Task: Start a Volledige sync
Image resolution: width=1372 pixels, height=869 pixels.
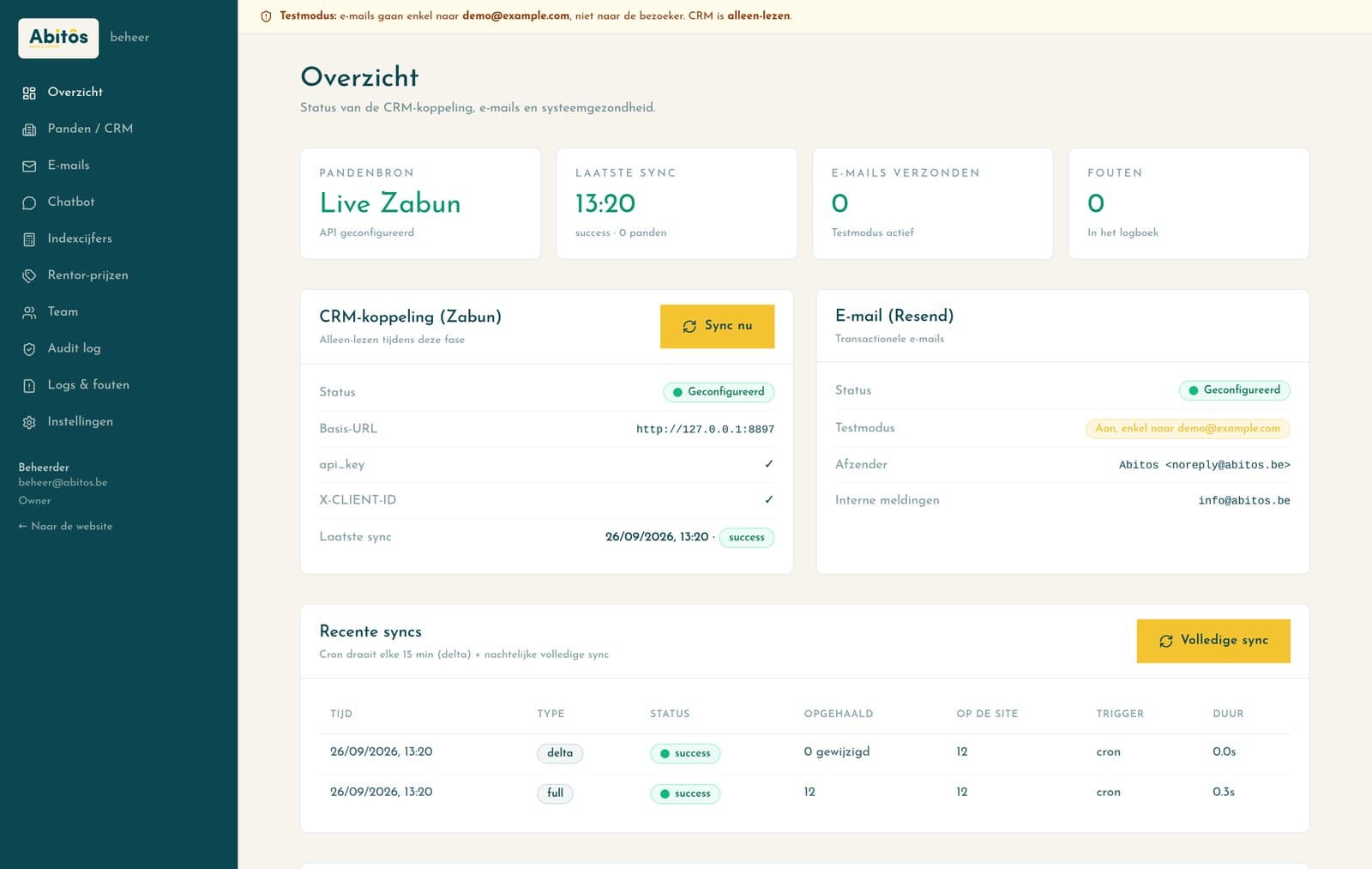Action: point(1213,641)
